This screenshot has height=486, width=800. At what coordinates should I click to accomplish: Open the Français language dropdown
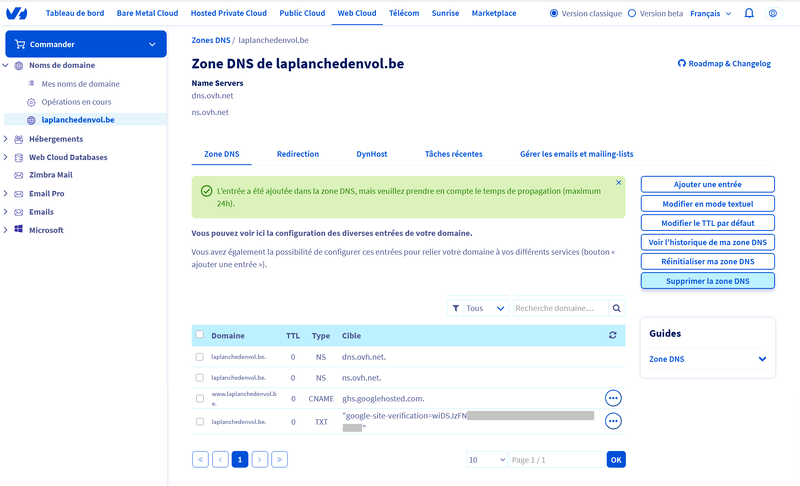tap(711, 13)
